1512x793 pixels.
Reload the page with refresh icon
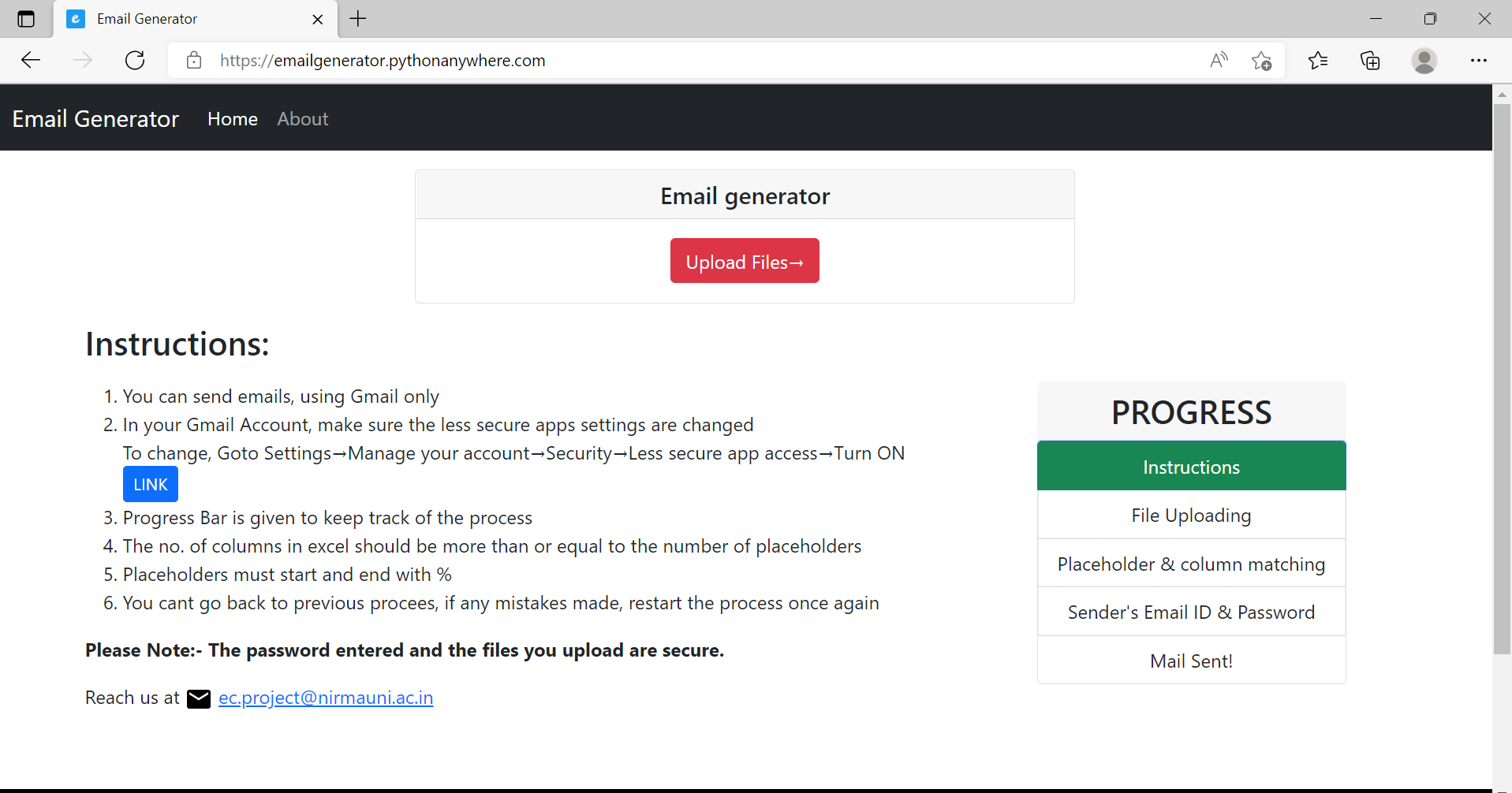coord(135,60)
